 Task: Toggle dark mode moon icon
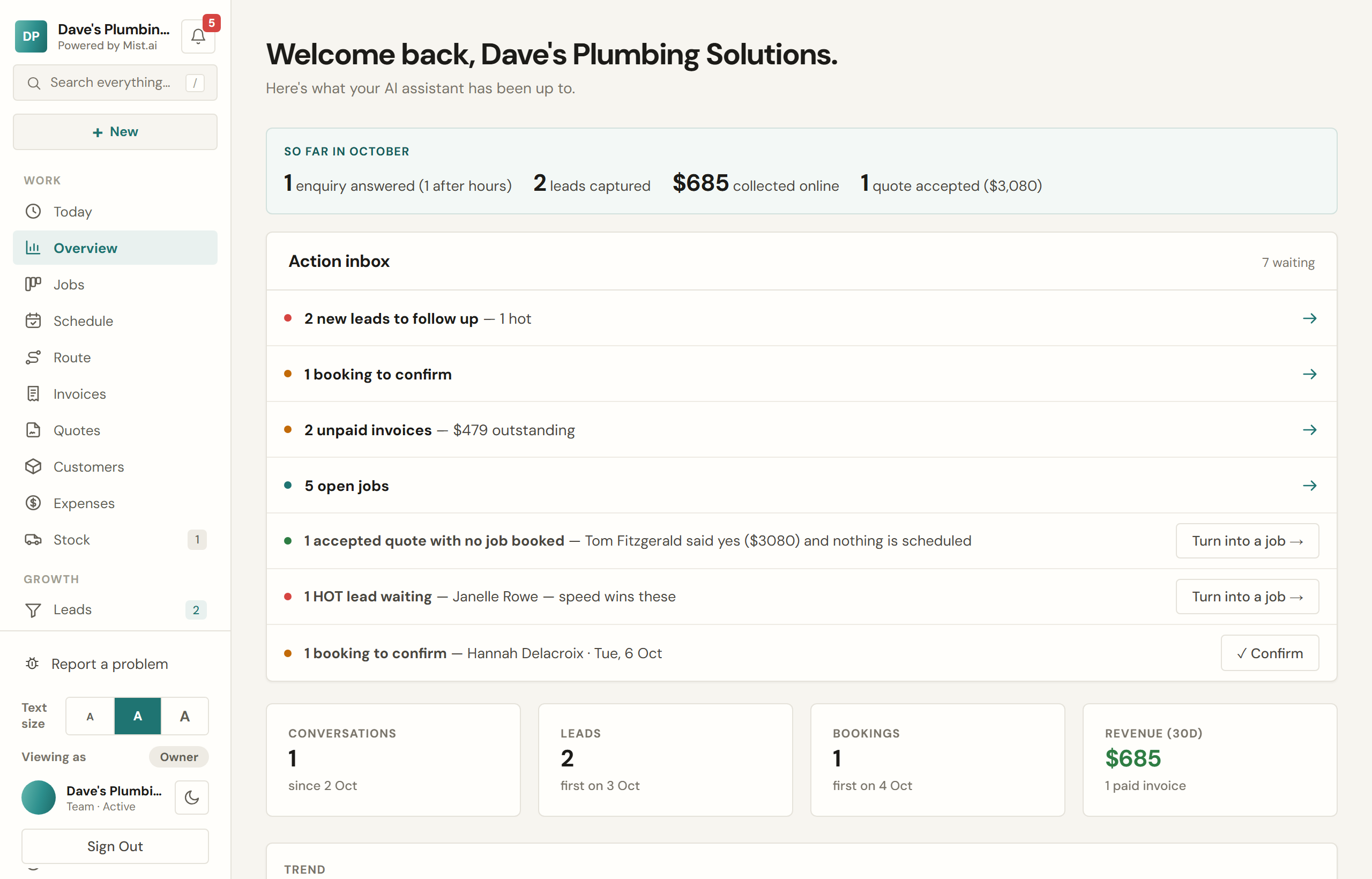192,798
